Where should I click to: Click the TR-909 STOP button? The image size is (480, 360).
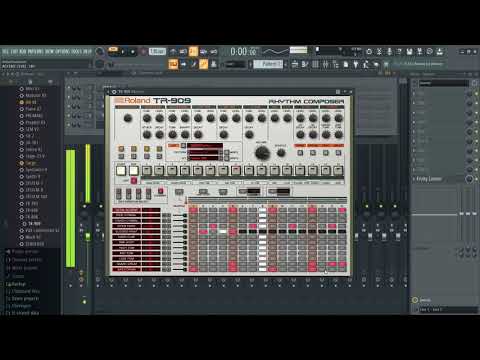(134, 171)
